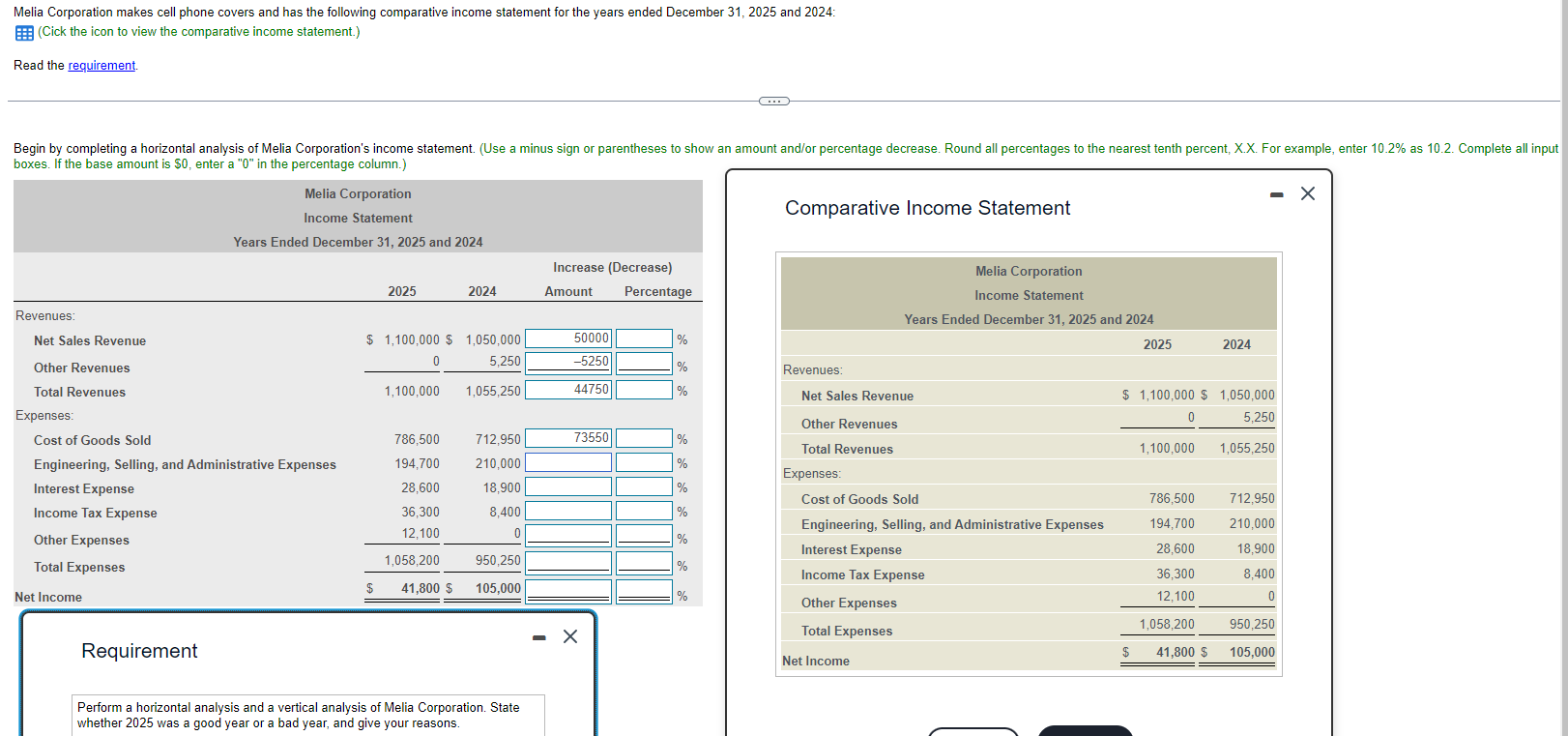1568x736 pixels.
Task: Click Net Income label in popup statement
Action: click(816, 661)
